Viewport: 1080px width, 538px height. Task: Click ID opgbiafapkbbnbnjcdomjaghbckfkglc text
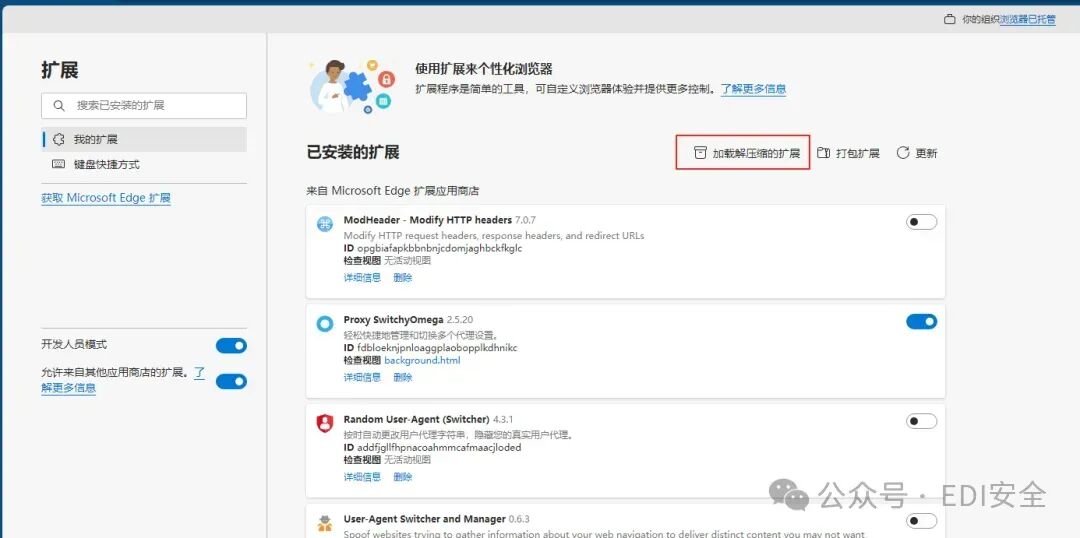(433, 248)
